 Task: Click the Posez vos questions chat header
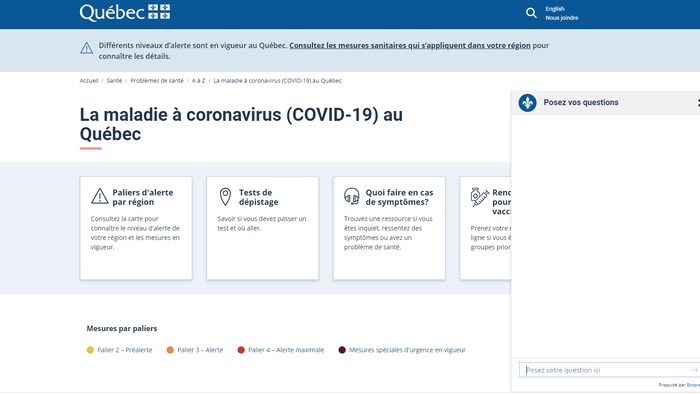pyautogui.click(x=581, y=102)
